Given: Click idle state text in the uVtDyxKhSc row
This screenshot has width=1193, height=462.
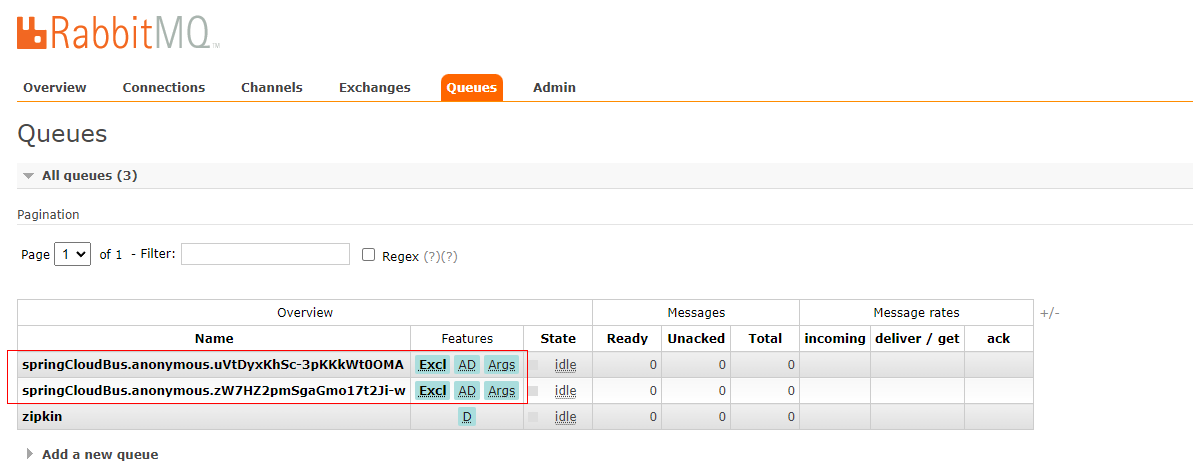Looking at the screenshot, I should (x=565, y=365).
